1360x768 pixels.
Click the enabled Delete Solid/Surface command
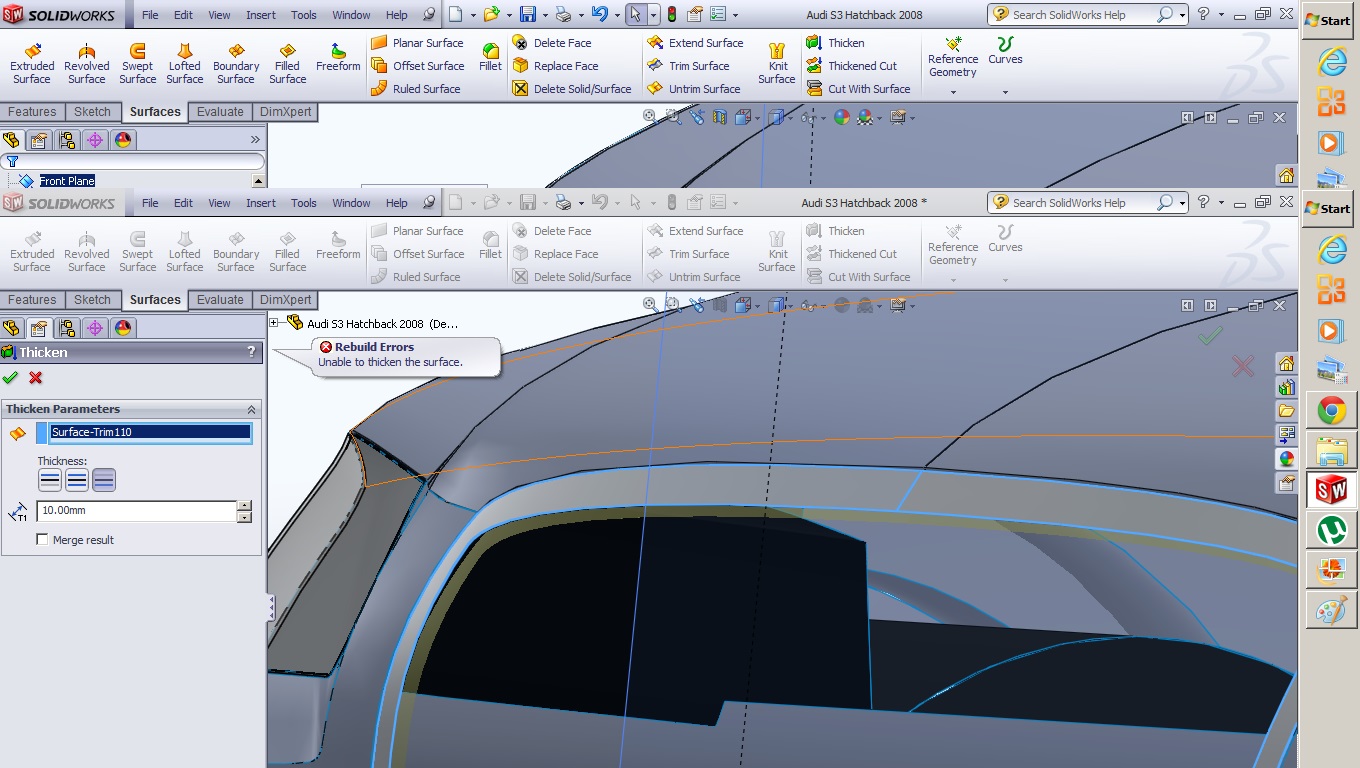[x=572, y=89]
